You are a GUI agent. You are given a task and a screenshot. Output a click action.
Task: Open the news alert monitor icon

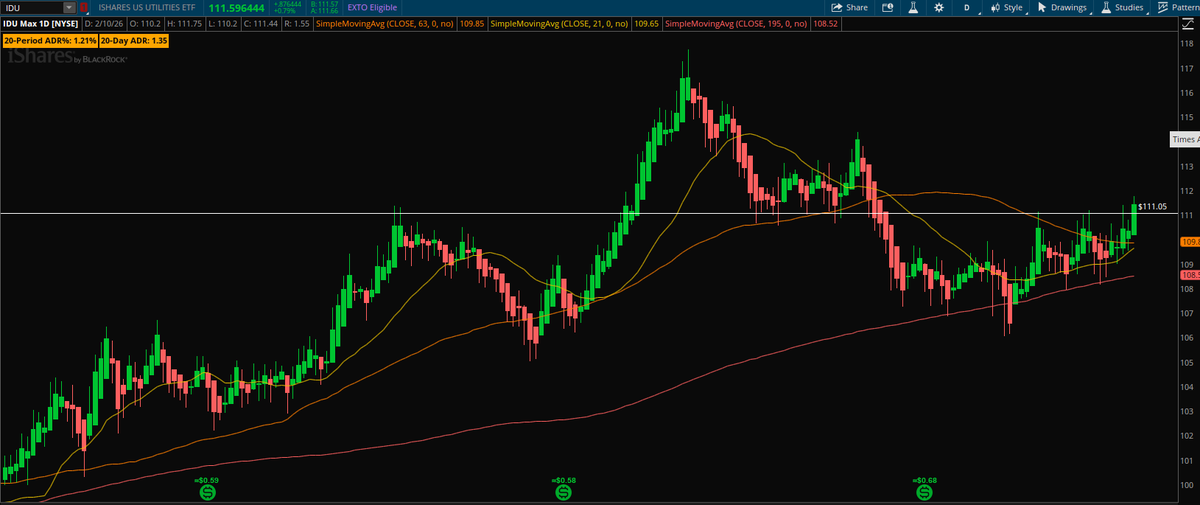coord(887,7)
